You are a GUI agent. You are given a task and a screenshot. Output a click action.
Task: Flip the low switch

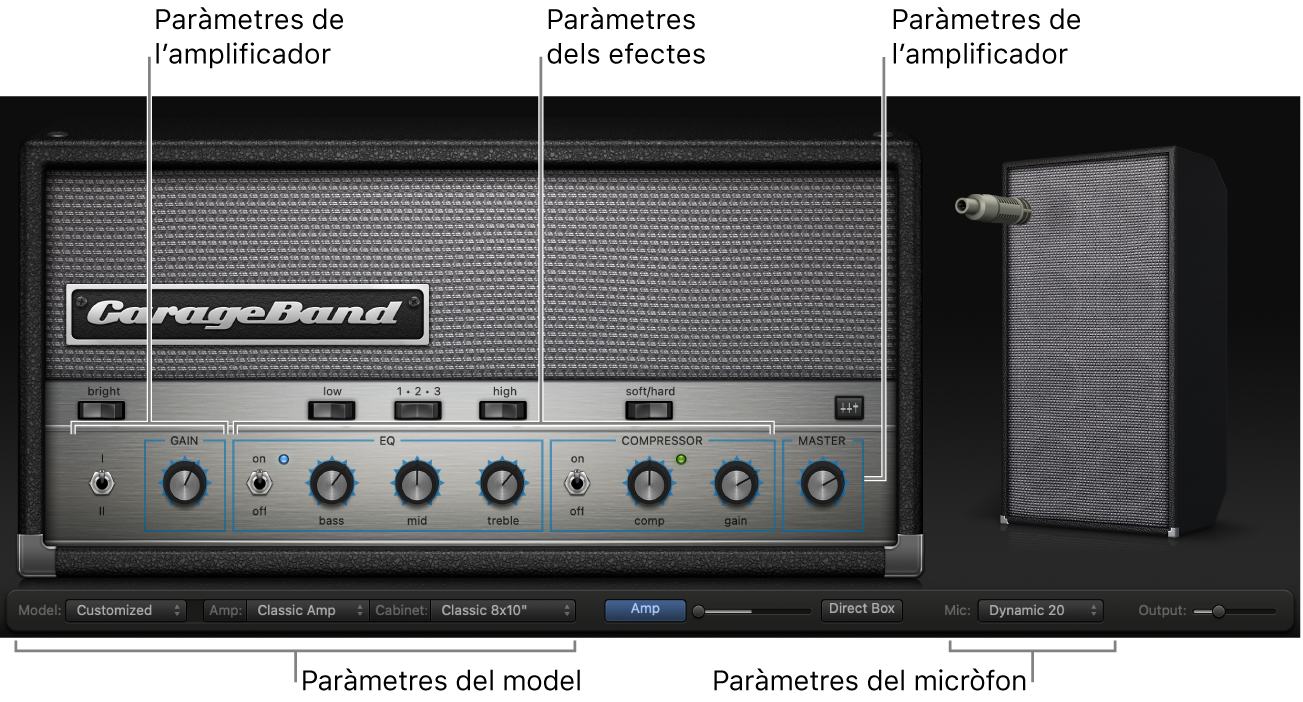[x=332, y=409]
